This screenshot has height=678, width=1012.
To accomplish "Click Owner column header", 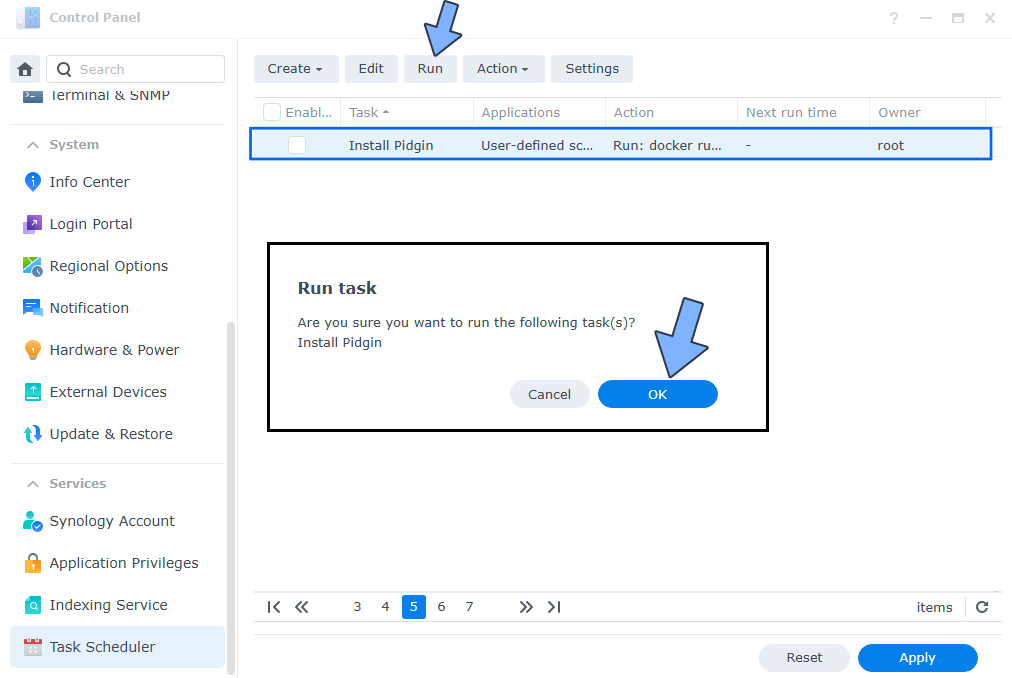I will coord(927,112).
